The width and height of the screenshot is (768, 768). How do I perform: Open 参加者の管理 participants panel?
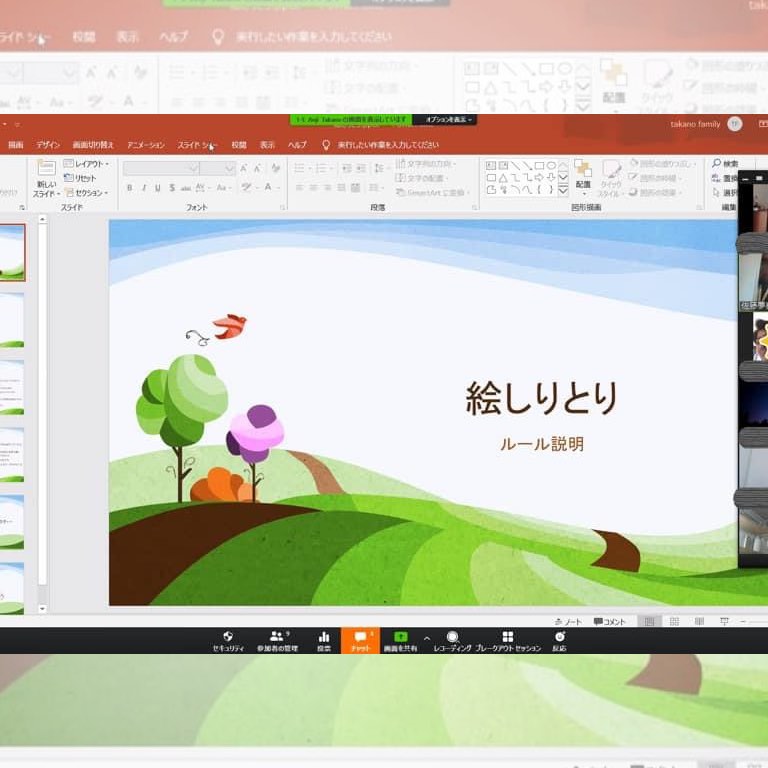click(277, 641)
